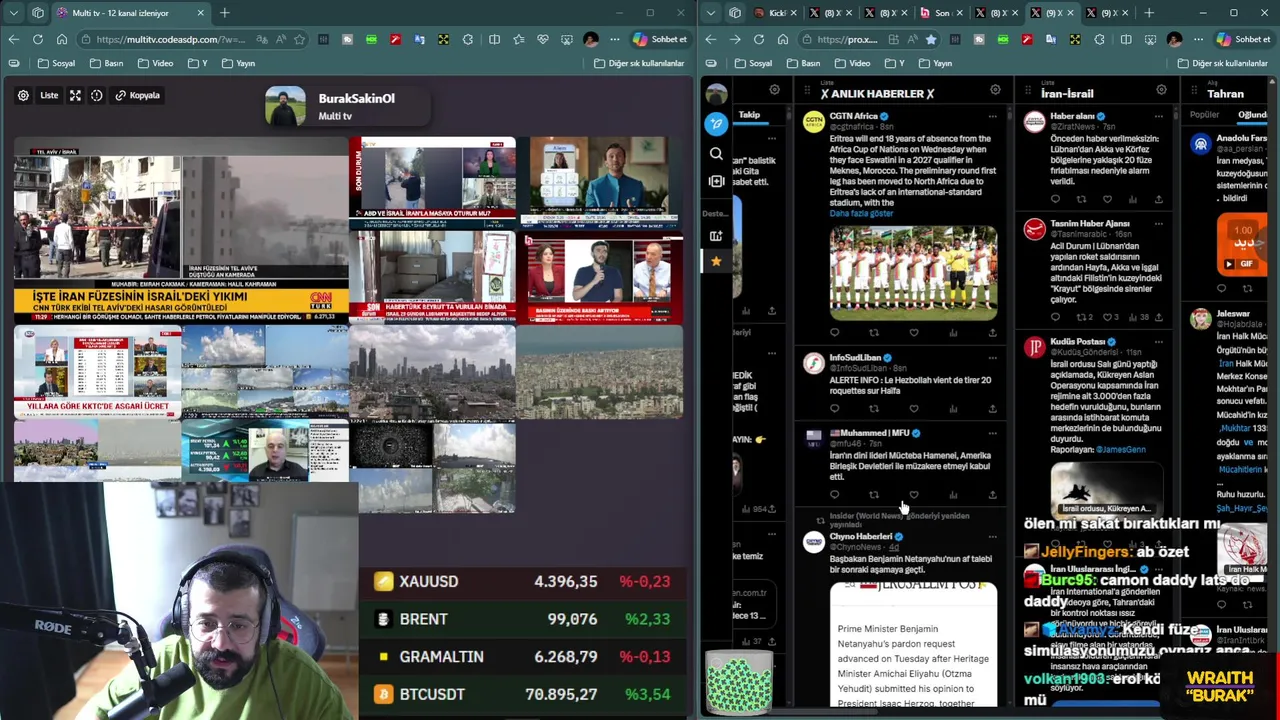Open Chyno Haberleri profile name
1280x720 pixels.
tap(861, 536)
